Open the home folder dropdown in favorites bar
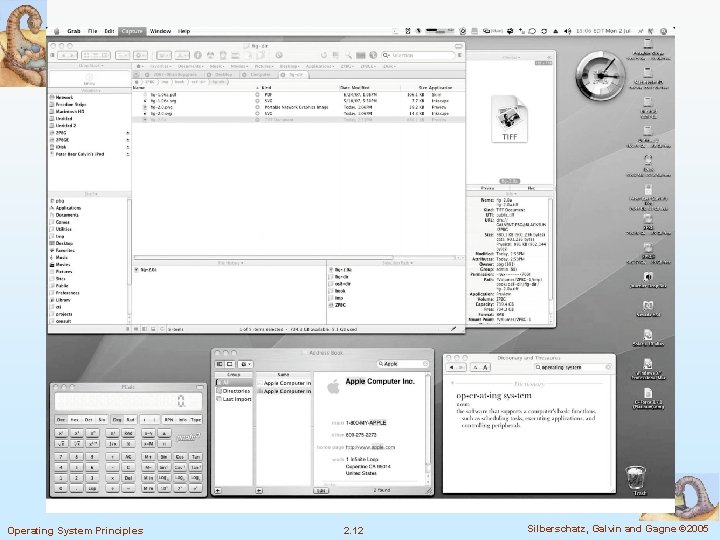The height and width of the screenshot is (540, 720). pos(140,67)
